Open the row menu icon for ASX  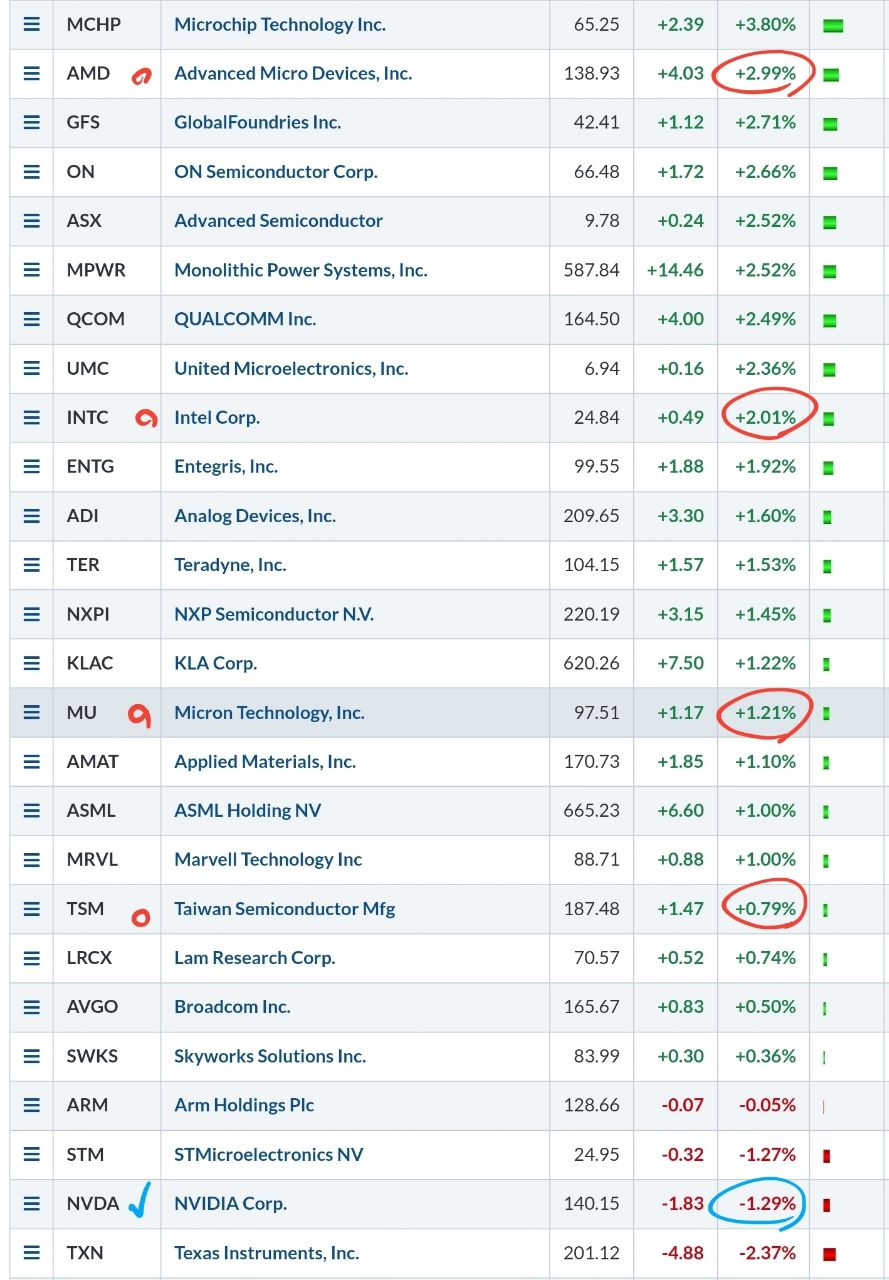click(x=32, y=221)
